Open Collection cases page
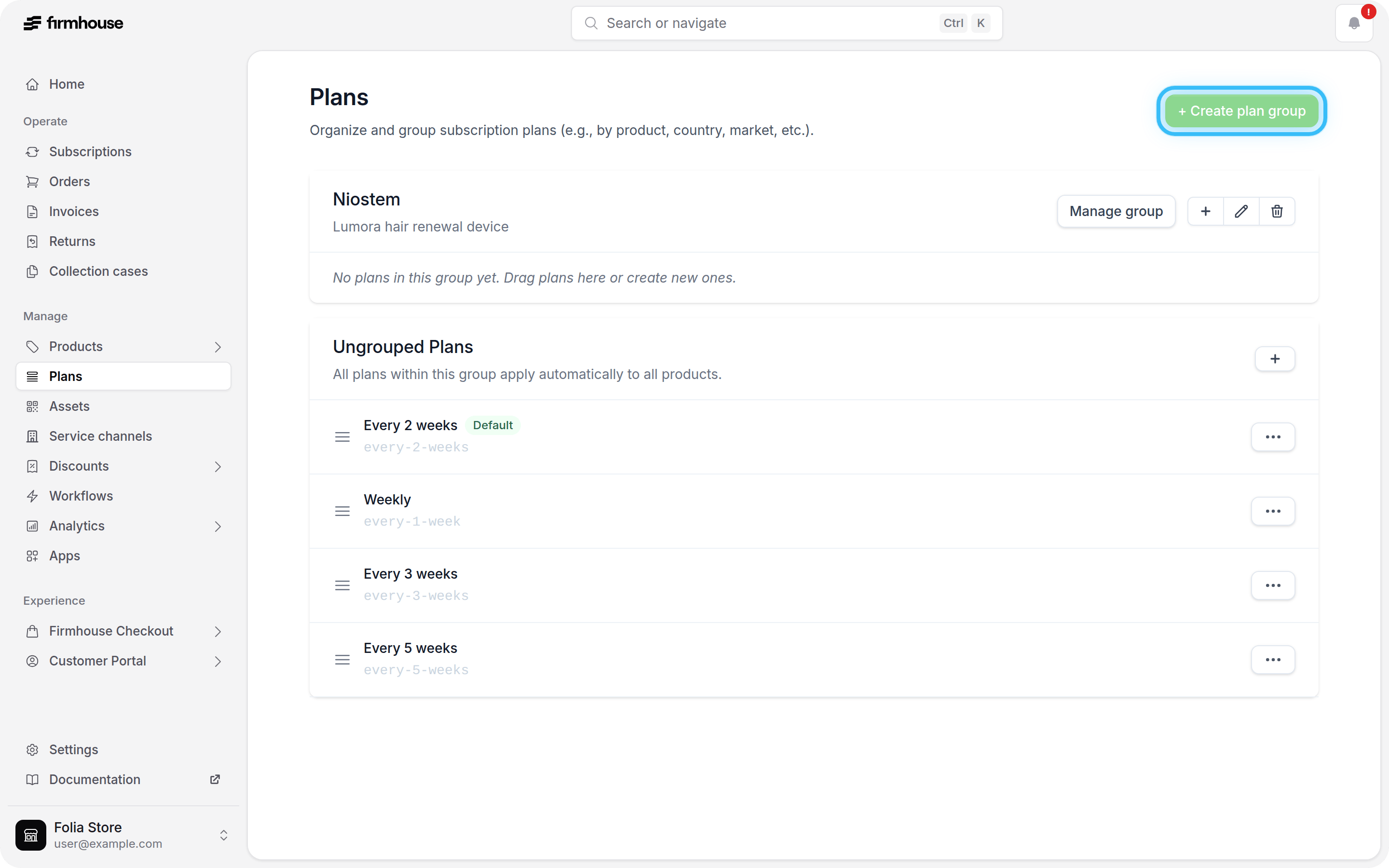The image size is (1389, 868). point(123,271)
